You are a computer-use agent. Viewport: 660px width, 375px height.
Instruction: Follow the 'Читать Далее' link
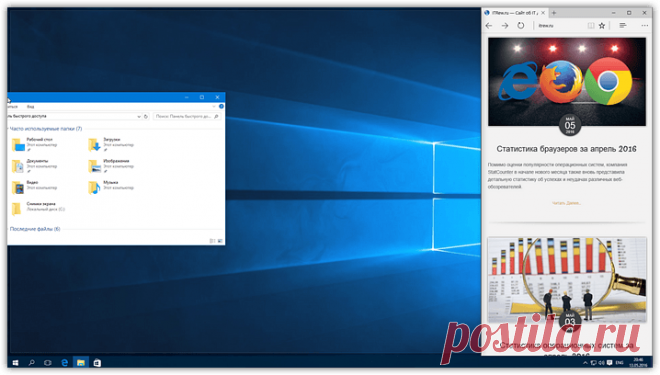click(x=566, y=203)
